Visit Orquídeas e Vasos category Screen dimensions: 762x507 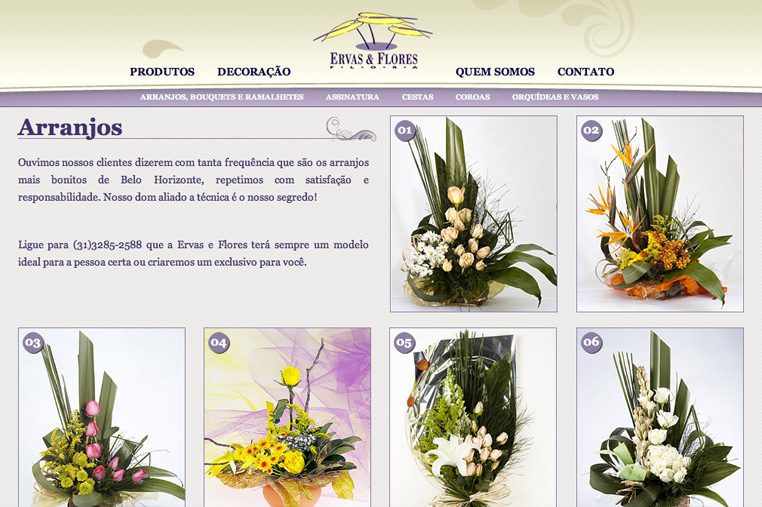[555, 98]
